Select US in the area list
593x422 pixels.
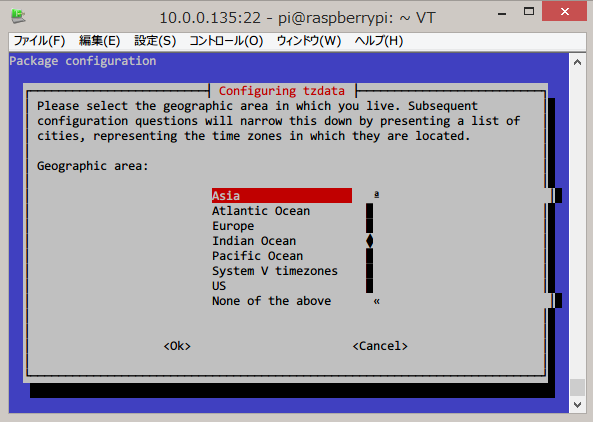[x=219, y=286]
